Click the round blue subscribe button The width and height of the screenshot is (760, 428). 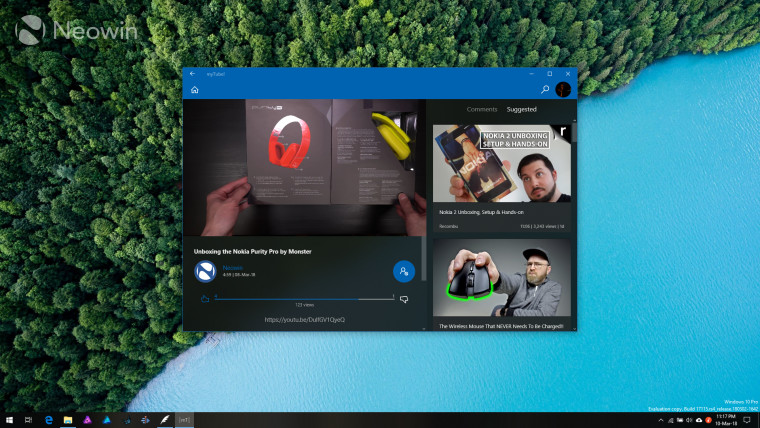click(x=404, y=271)
